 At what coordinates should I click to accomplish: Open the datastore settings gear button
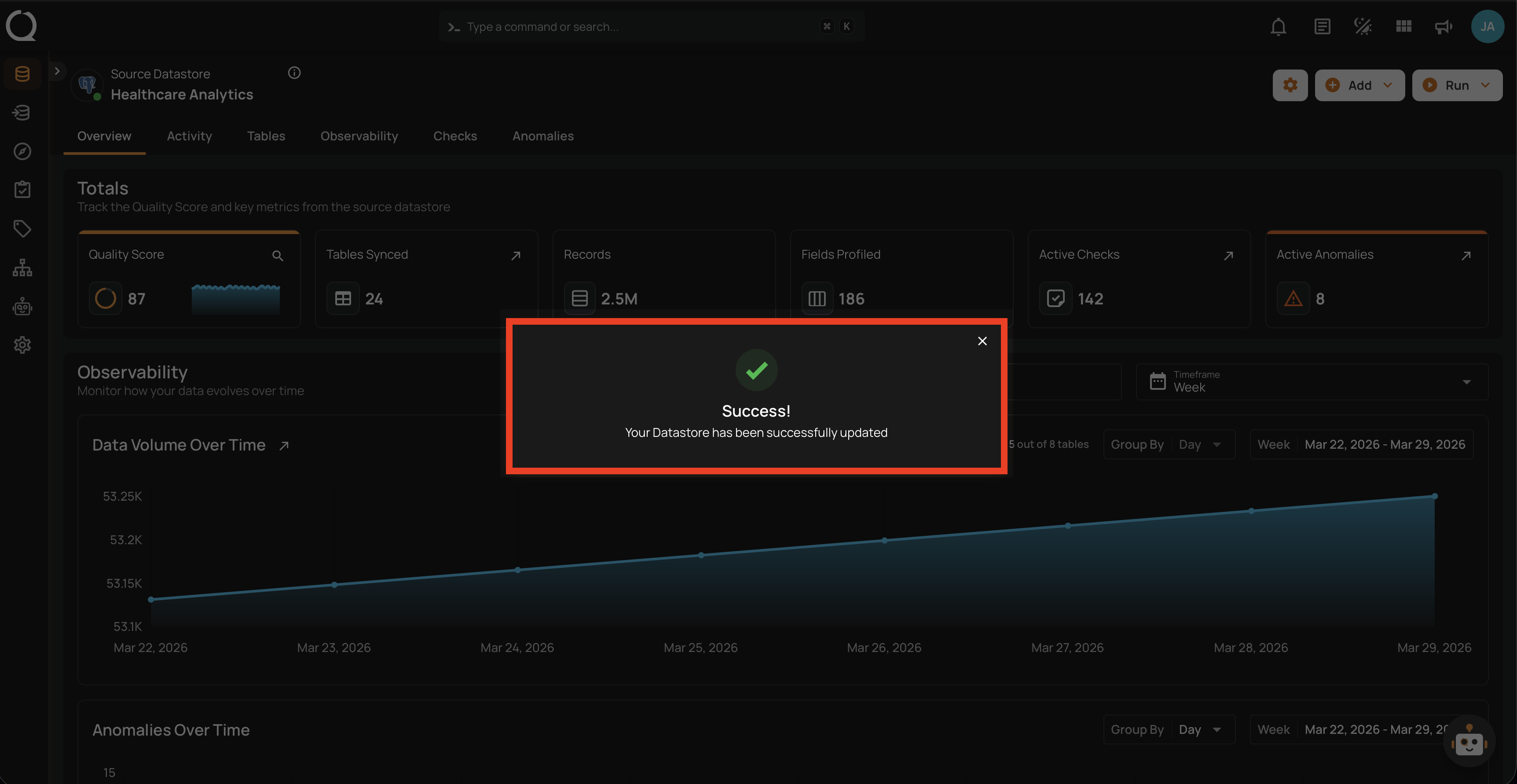(1290, 85)
